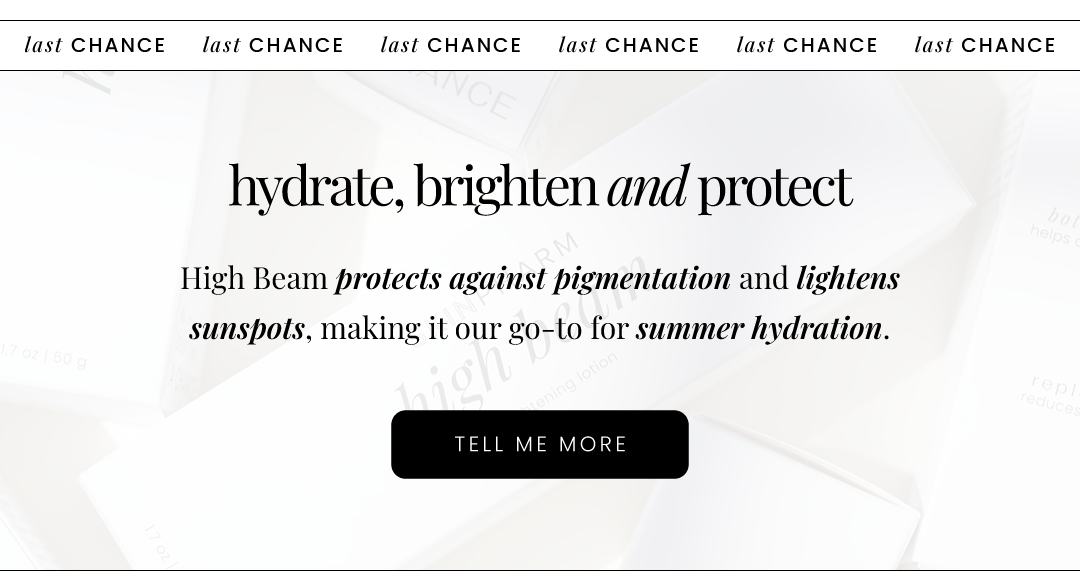This screenshot has height=580, width=1080.
Task: Click the bold word lightens
Action: tap(848, 279)
